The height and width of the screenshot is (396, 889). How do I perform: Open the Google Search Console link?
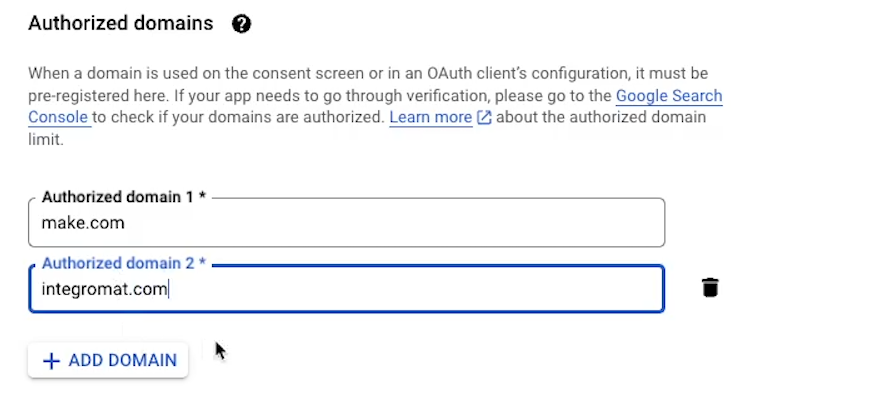click(375, 107)
